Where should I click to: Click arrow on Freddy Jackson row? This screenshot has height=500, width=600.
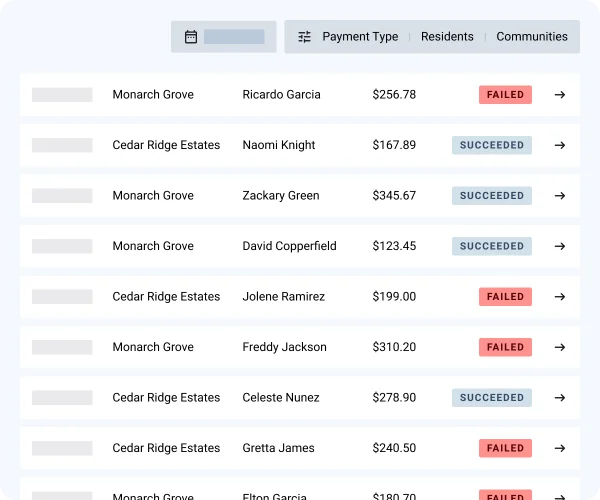[x=560, y=347]
